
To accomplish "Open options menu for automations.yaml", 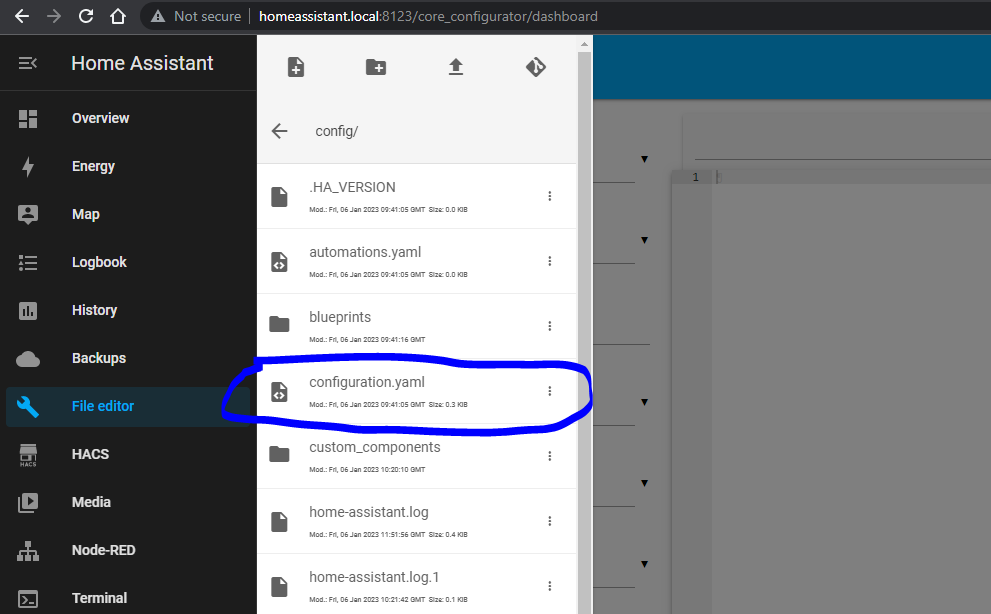I will (x=550, y=261).
